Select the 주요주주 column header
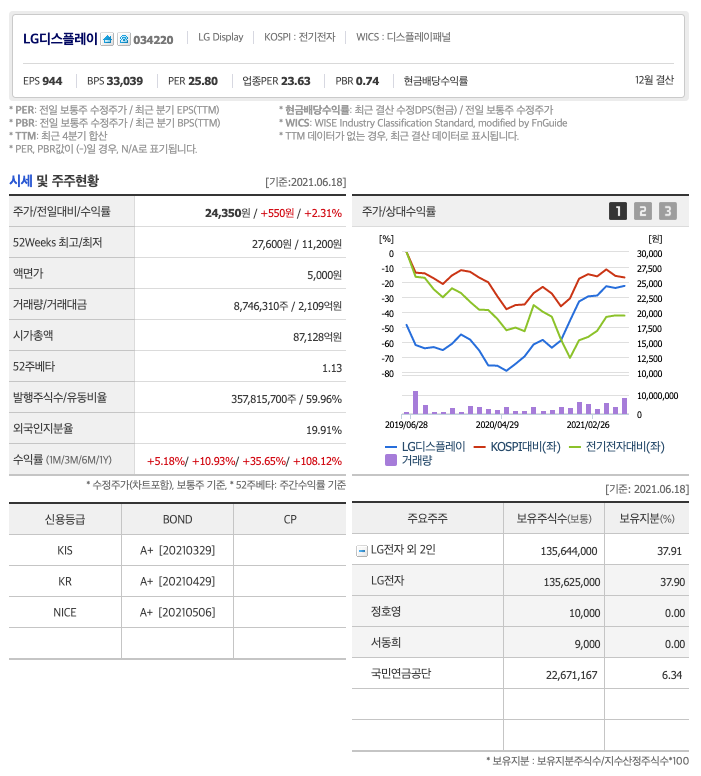701x776 pixels. (427, 518)
